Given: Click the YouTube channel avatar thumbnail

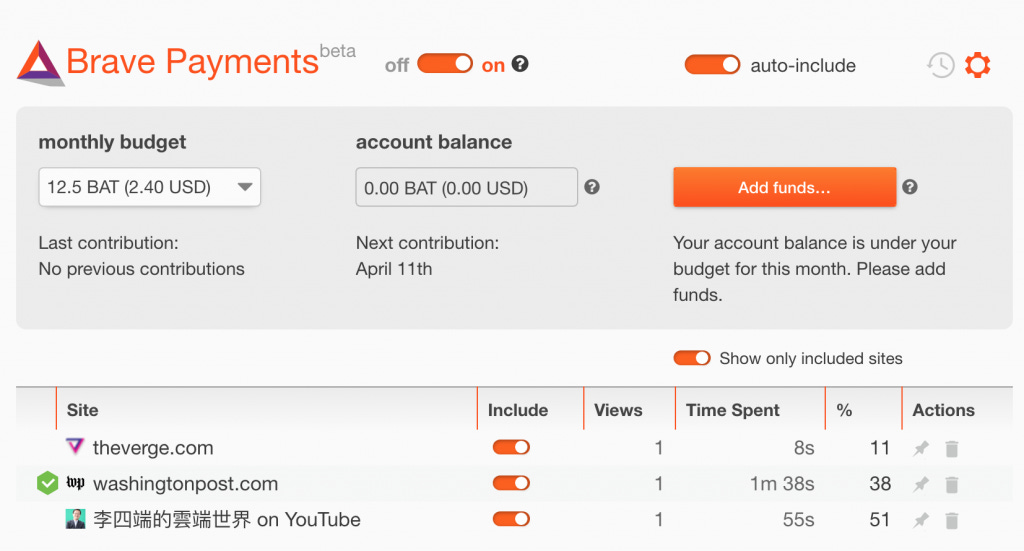Looking at the screenshot, I should pos(76,519).
